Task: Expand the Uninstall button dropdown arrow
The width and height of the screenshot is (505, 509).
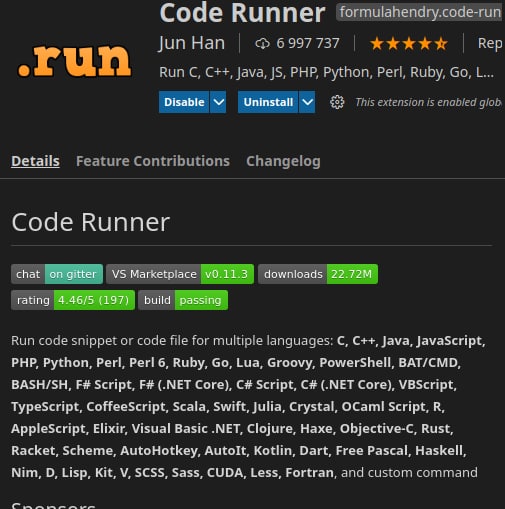Action: [307, 102]
